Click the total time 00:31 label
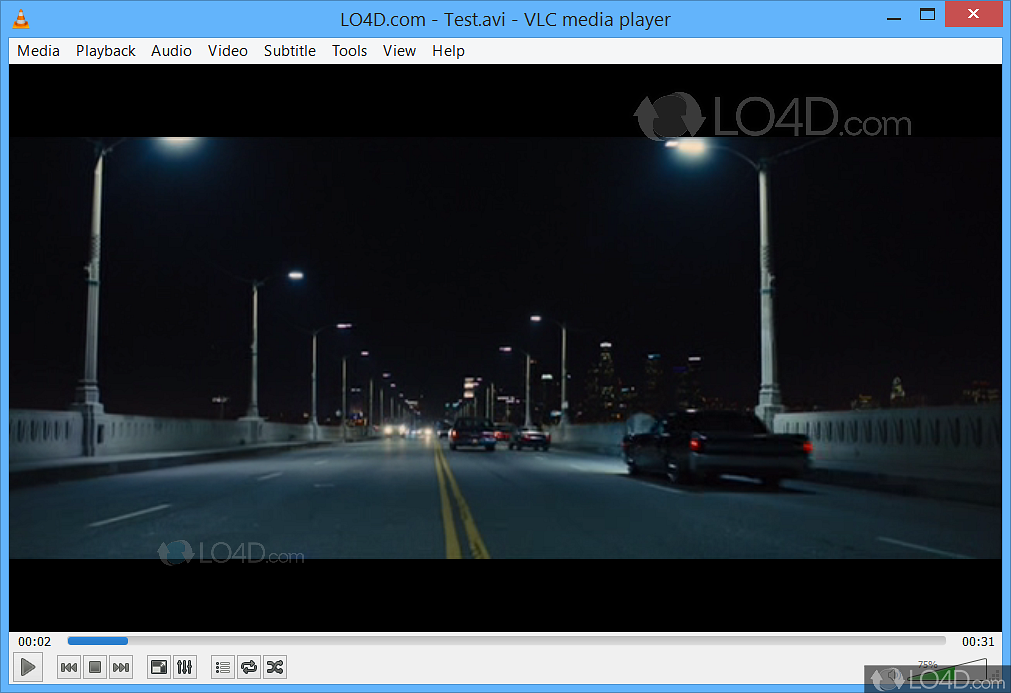 [978, 641]
